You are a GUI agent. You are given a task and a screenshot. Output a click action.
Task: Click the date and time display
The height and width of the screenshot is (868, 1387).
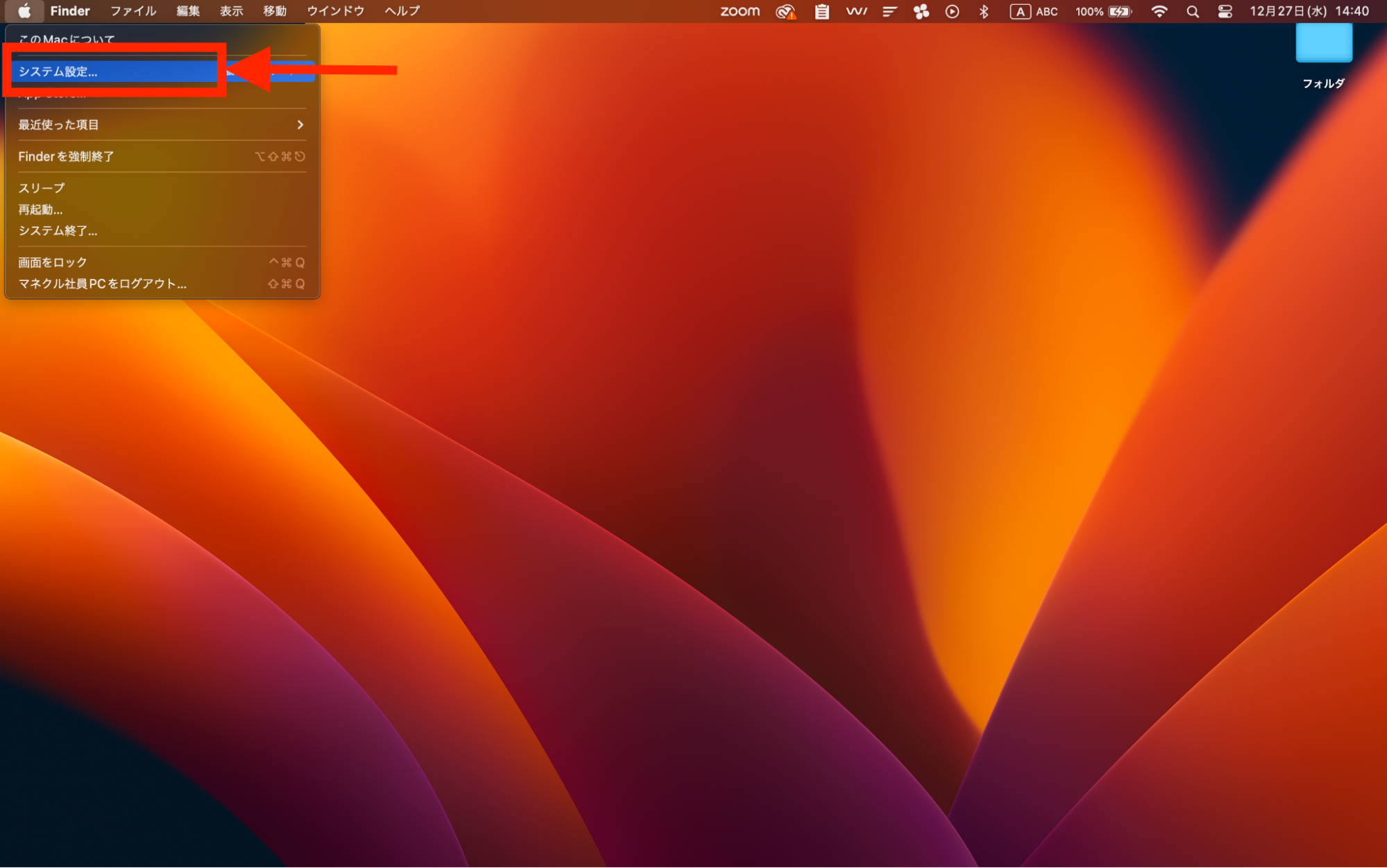1309,11
